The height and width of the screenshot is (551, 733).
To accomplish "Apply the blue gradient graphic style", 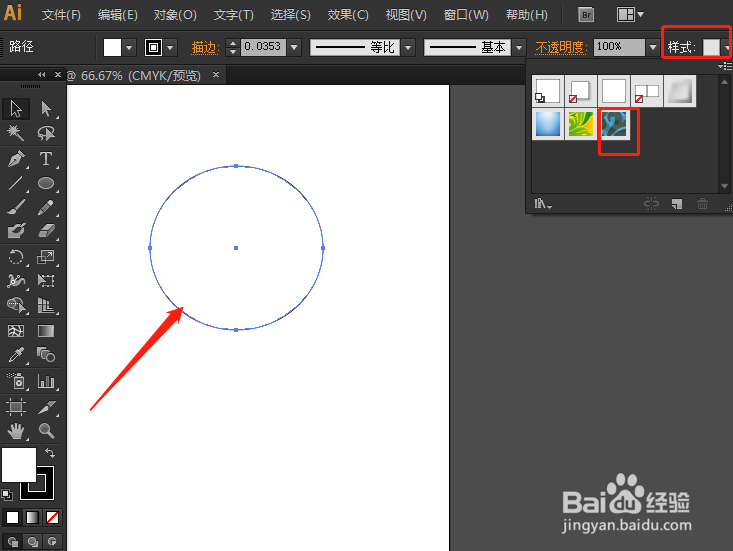I will click(548, 124).
